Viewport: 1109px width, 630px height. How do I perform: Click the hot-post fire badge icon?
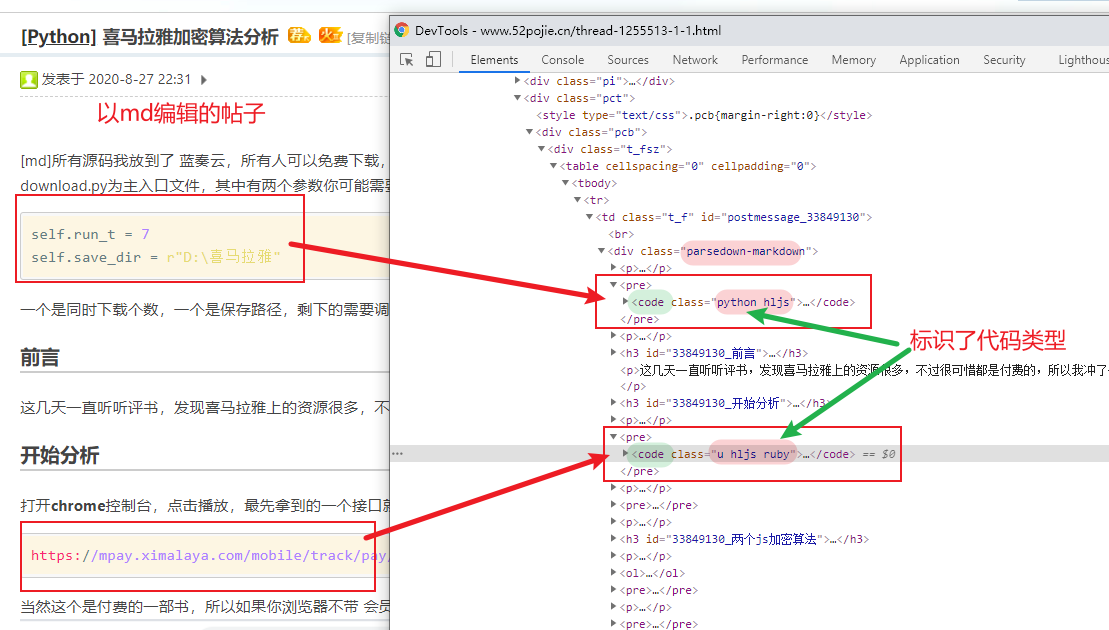tap(330, 35)
